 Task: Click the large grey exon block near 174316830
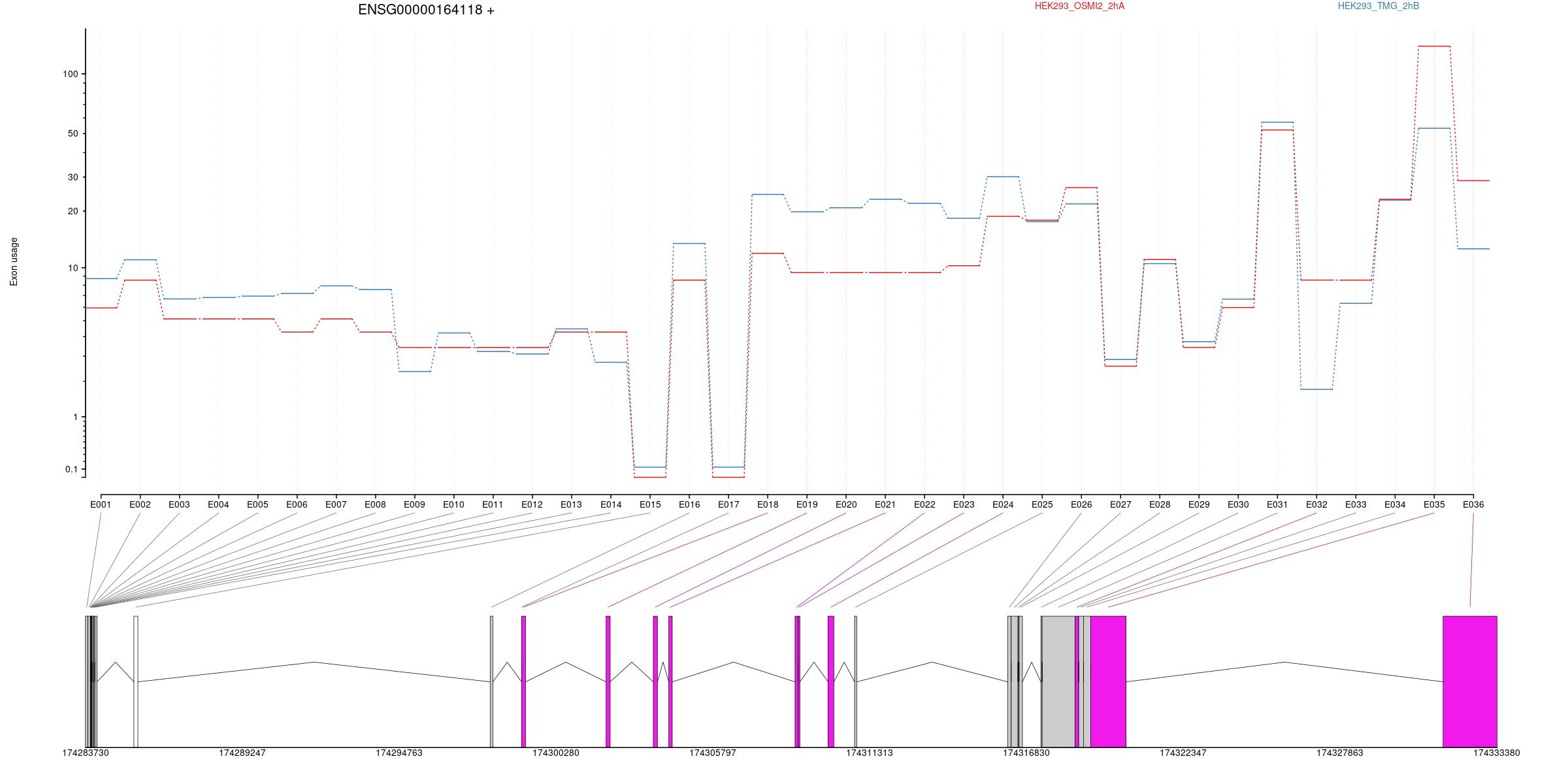[1058, 681]
